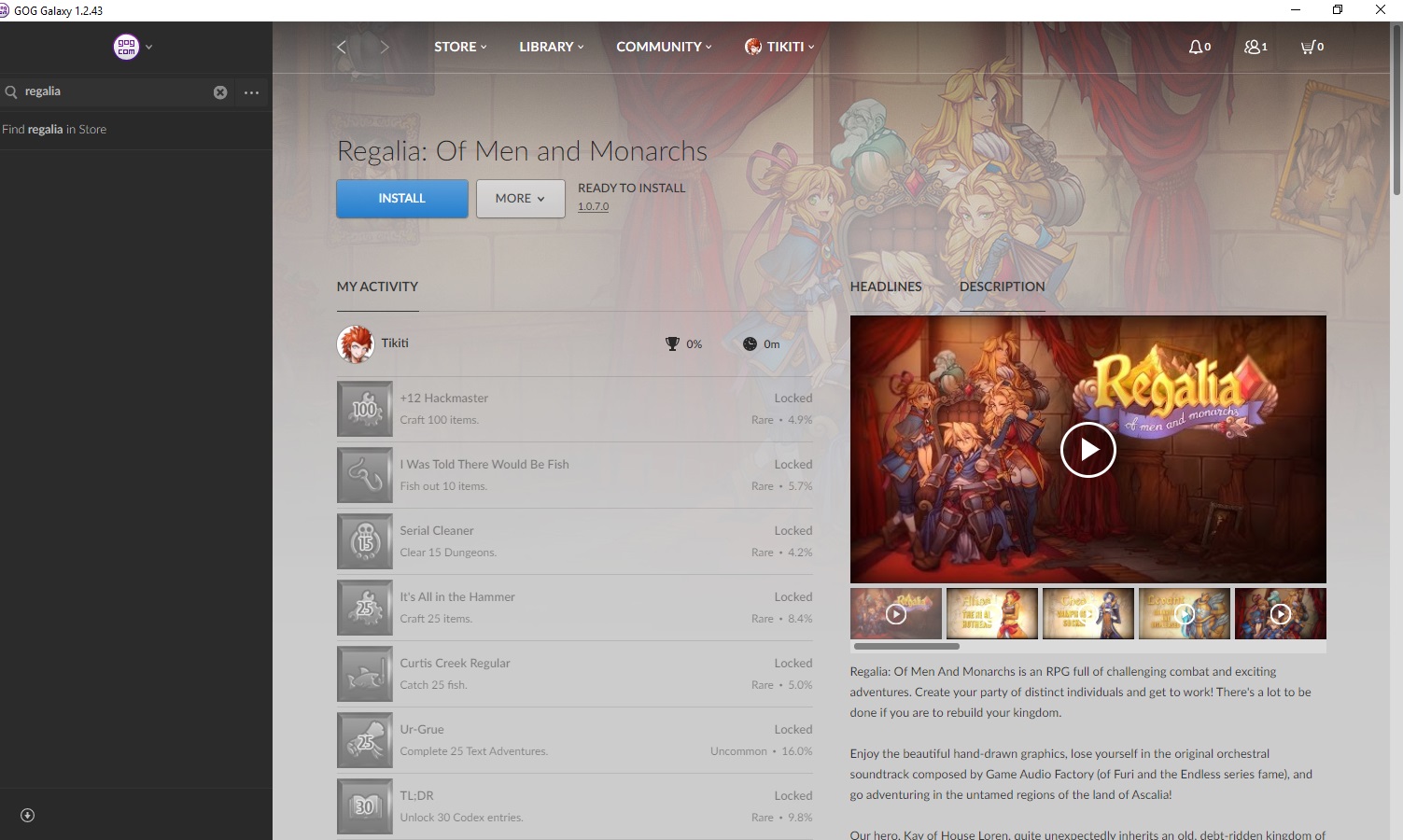
Task: Open the COMMUNITY menu
Action: click(x=664, y=47)
